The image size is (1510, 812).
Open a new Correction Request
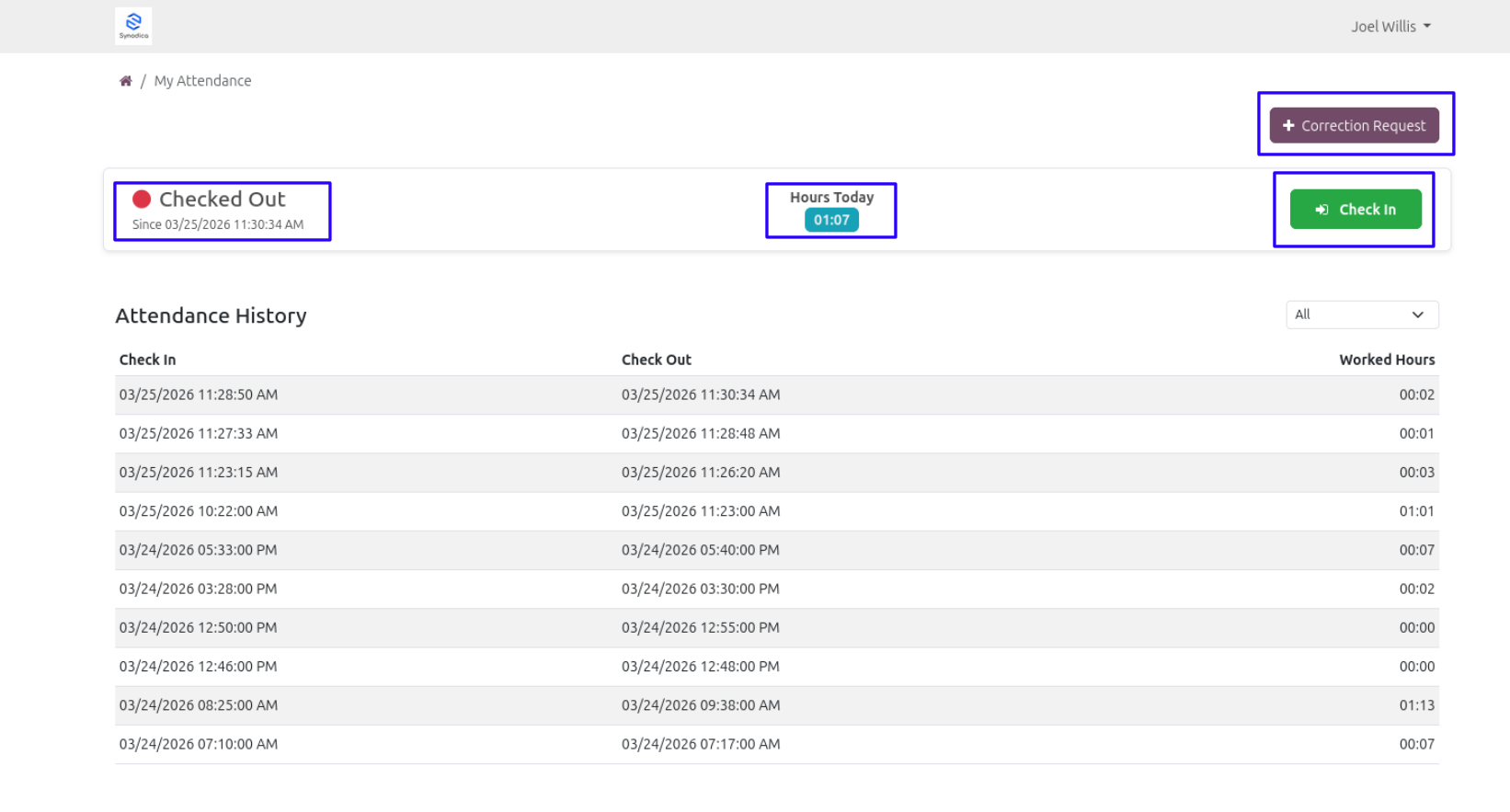[x=1354, y=125]
